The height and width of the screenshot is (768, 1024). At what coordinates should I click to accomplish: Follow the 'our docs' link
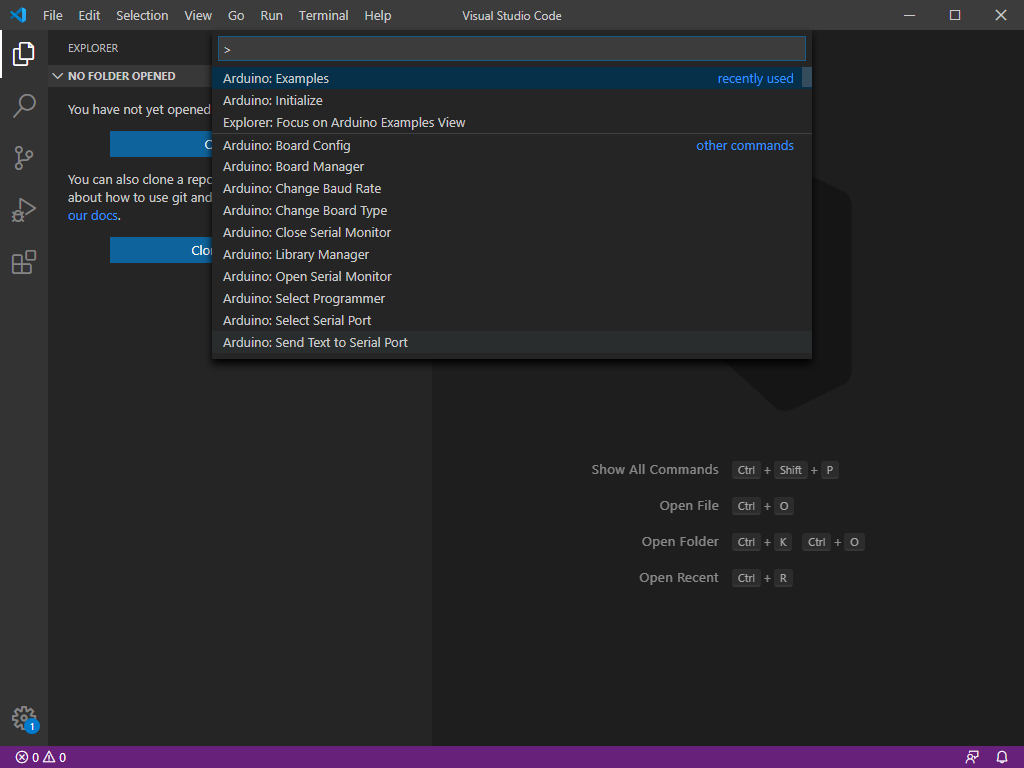pyautogui.click(x=93, y=216)
